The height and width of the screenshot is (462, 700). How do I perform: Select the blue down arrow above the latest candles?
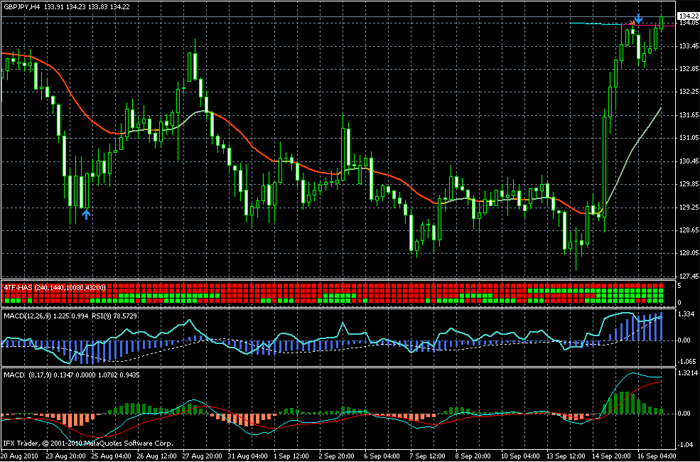tap(639, 18)
